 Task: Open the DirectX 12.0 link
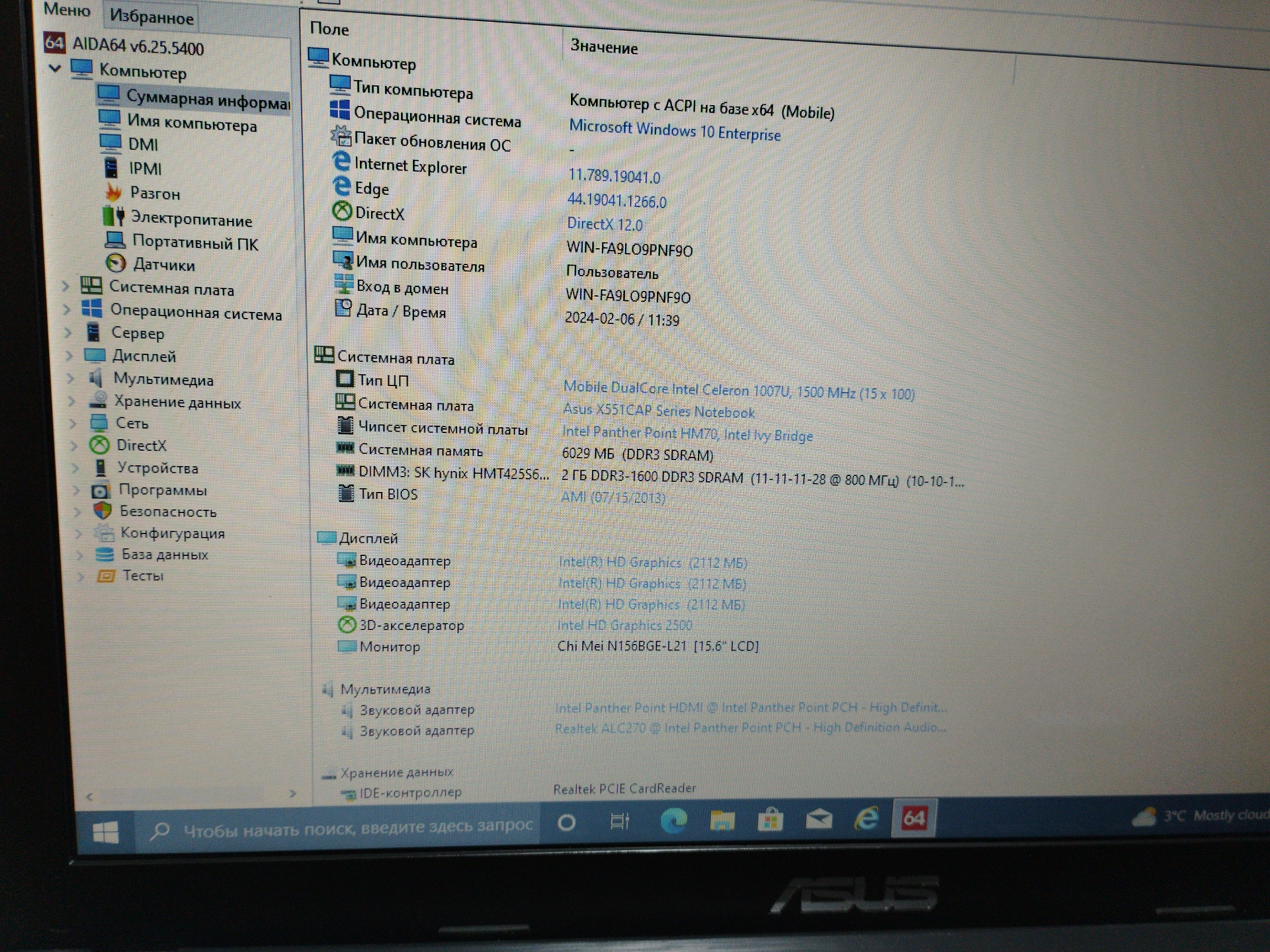(x=605, y=225)
